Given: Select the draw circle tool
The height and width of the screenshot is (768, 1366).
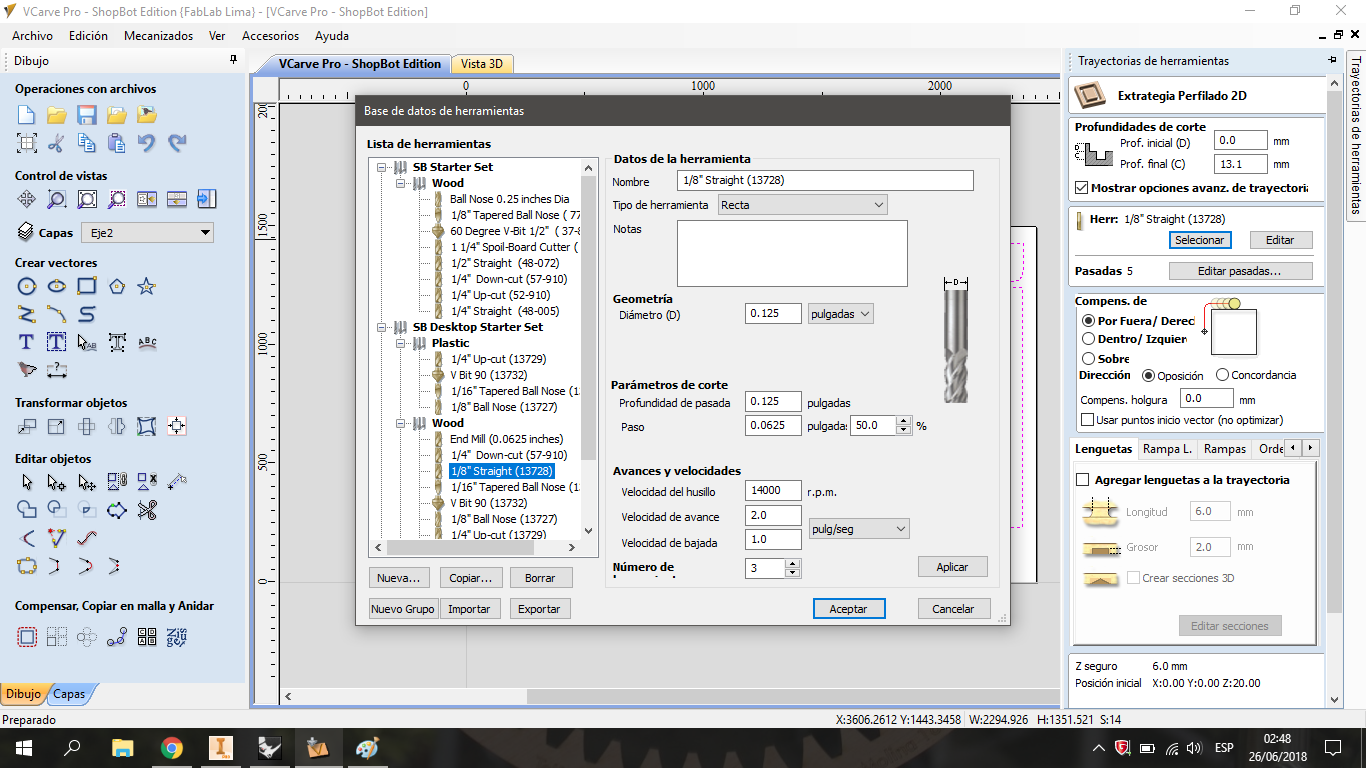Looking at the screenshot, I should 27,287.
